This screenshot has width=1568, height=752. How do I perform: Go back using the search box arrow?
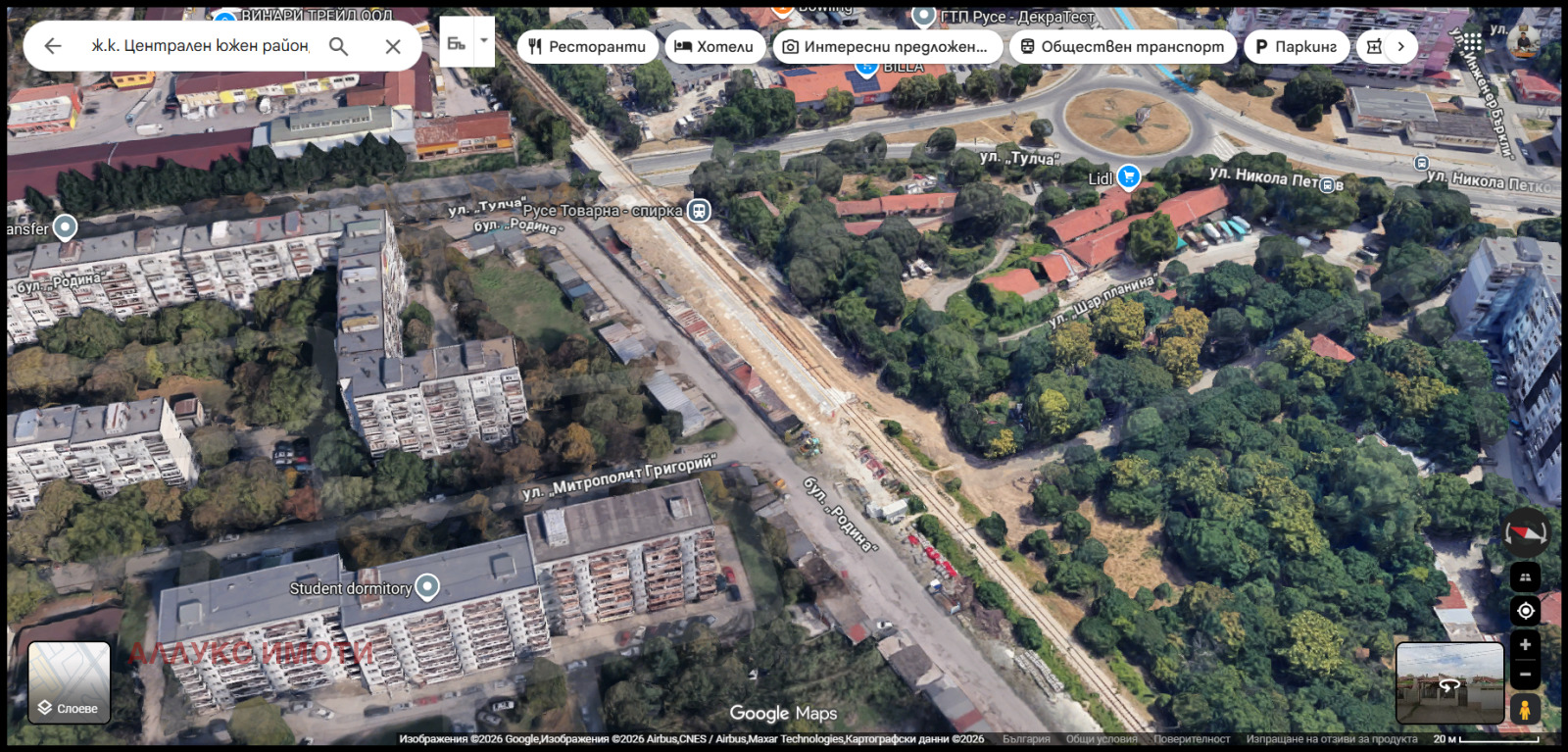point(53,46)
